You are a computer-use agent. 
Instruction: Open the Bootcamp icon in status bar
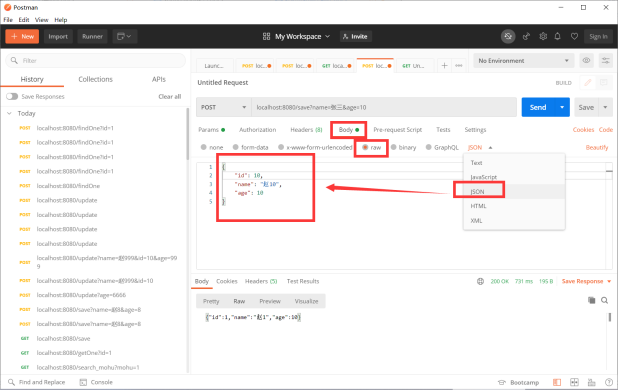[x=501, y=382]
